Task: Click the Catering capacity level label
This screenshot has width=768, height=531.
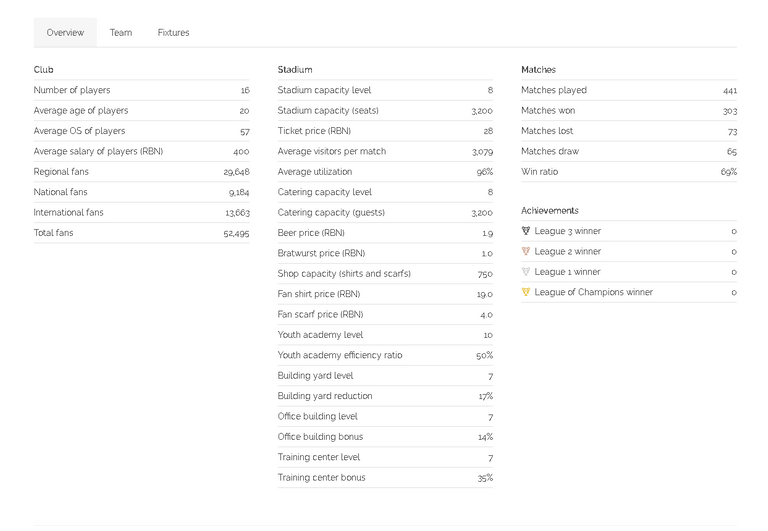Action: point(325,192)
